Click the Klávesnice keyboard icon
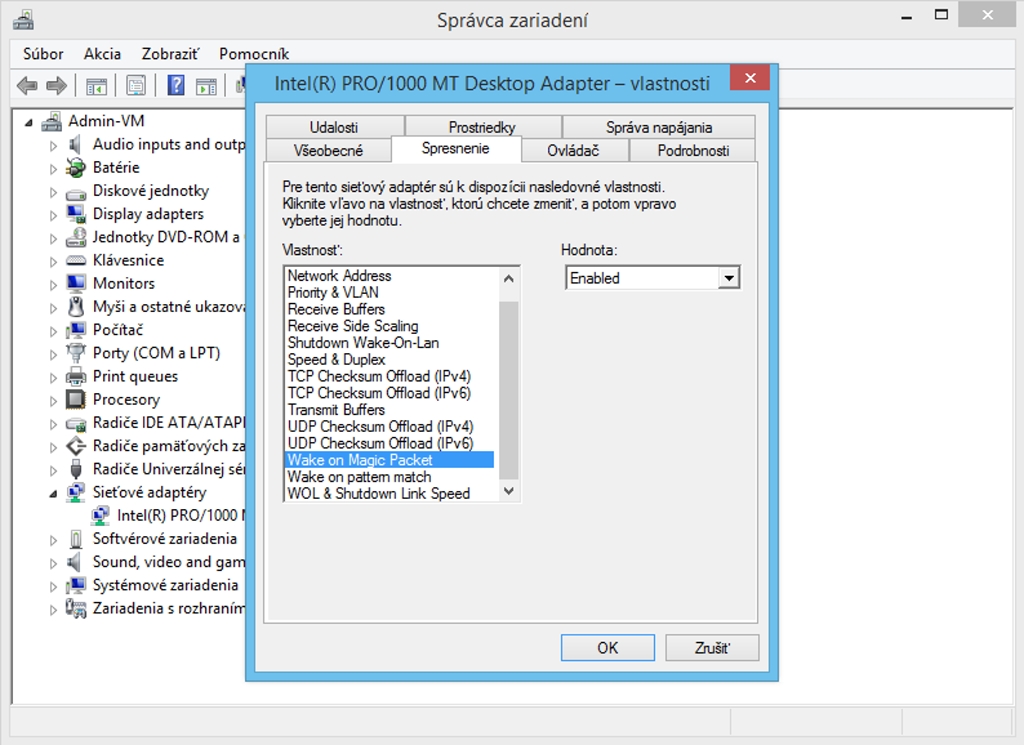Viewport: 1024px width, 745px height. [x=77, y=260]
